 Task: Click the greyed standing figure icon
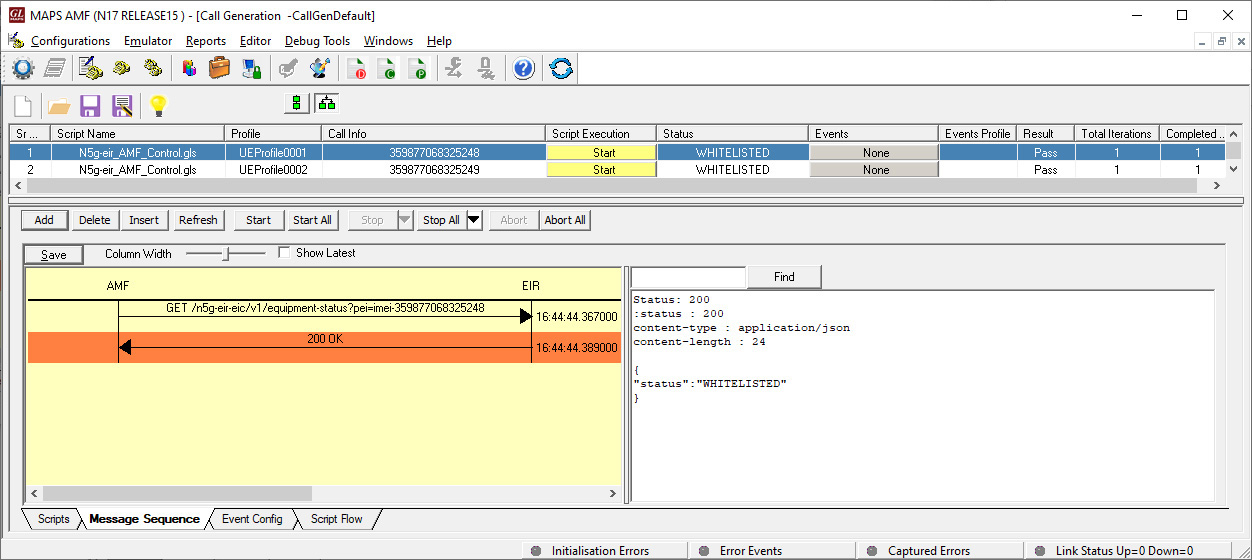486,68
